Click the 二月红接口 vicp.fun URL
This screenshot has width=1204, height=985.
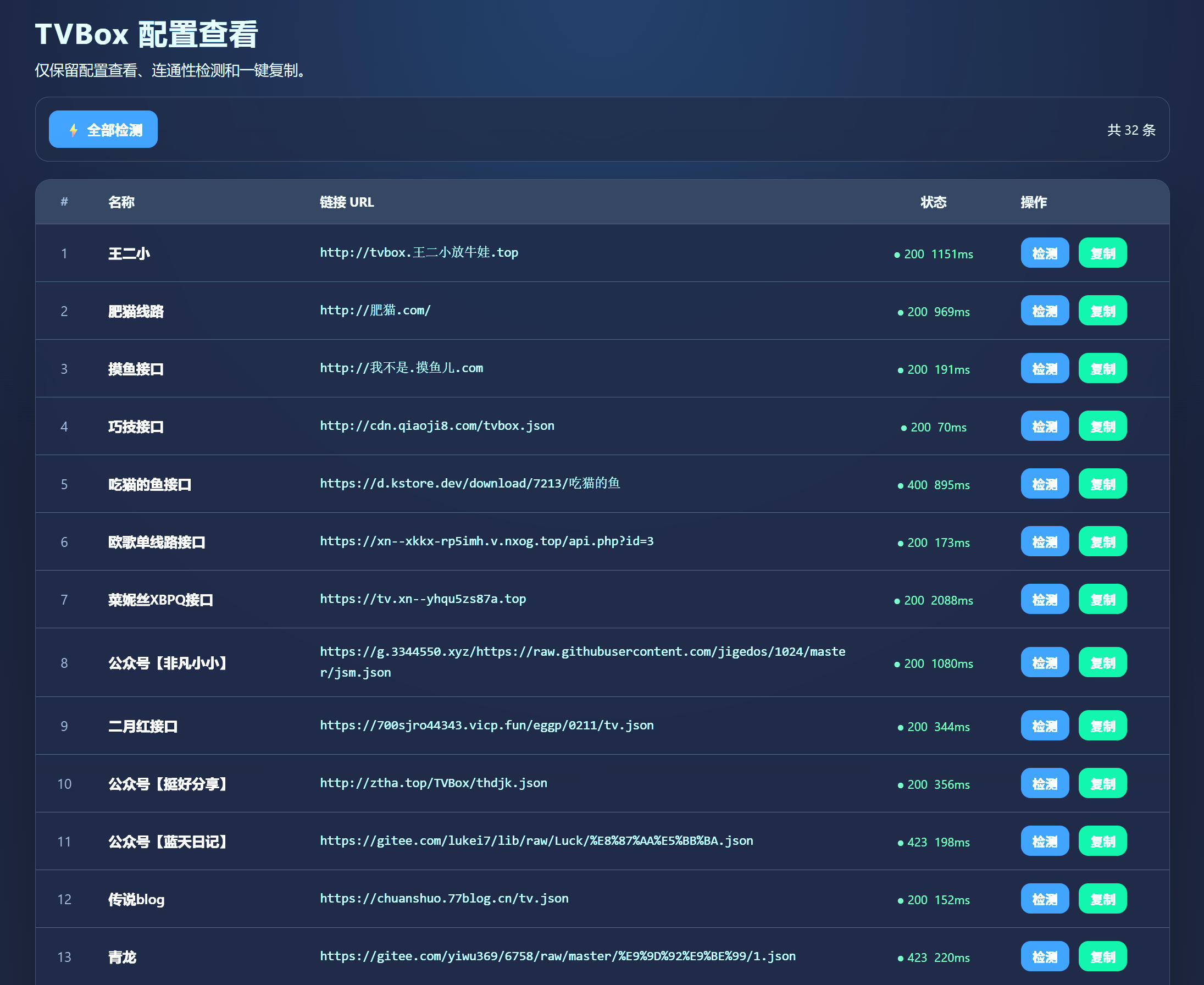(x=486, y=726)
